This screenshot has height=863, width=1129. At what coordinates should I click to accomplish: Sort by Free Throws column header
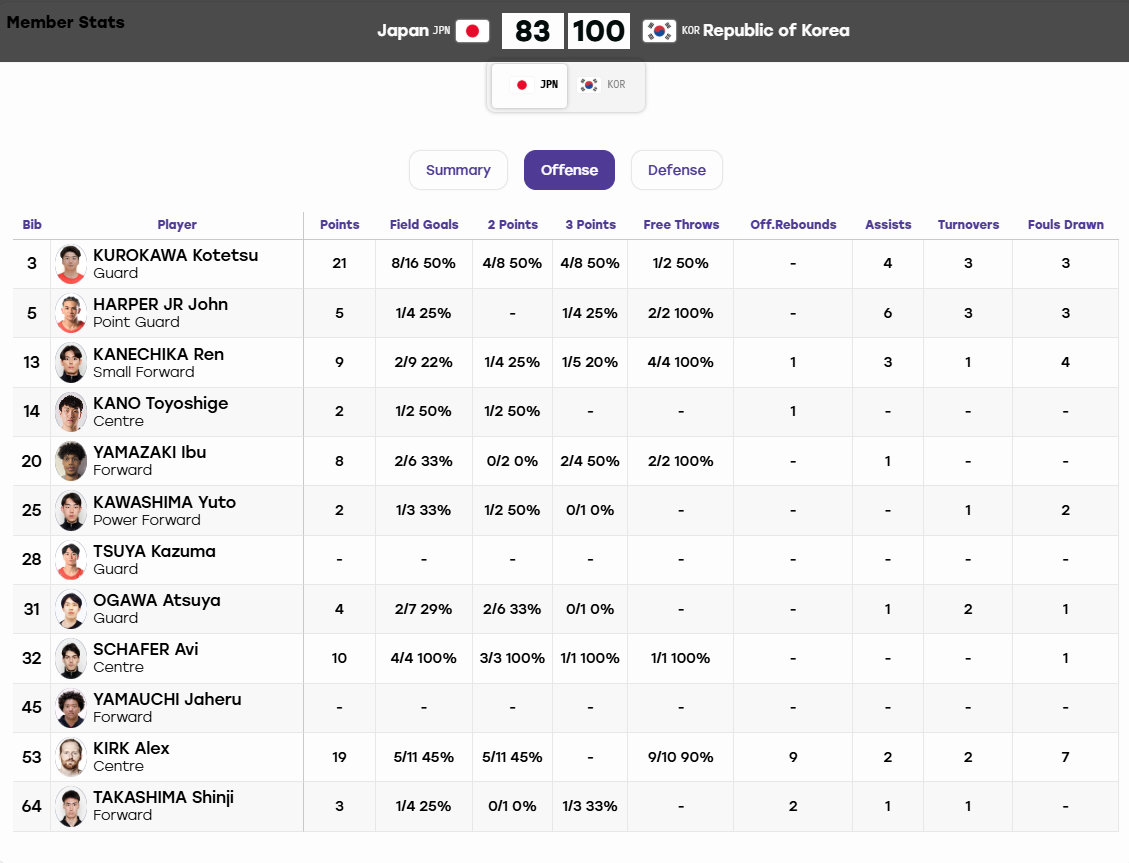click(681, 225)
